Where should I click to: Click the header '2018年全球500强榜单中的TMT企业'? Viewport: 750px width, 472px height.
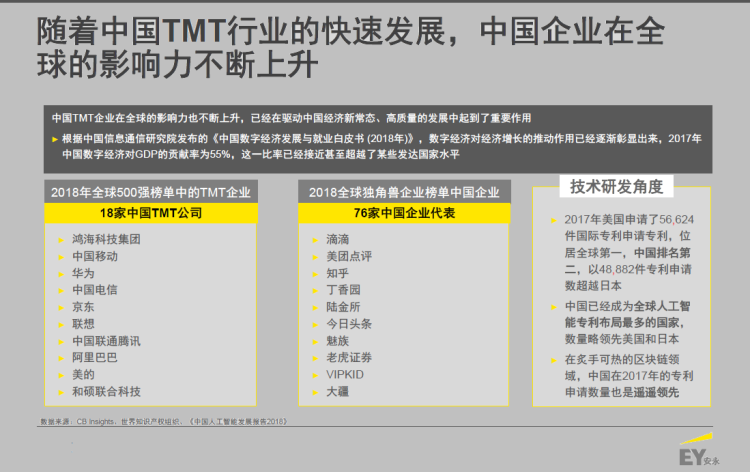(x=151, y=192)
